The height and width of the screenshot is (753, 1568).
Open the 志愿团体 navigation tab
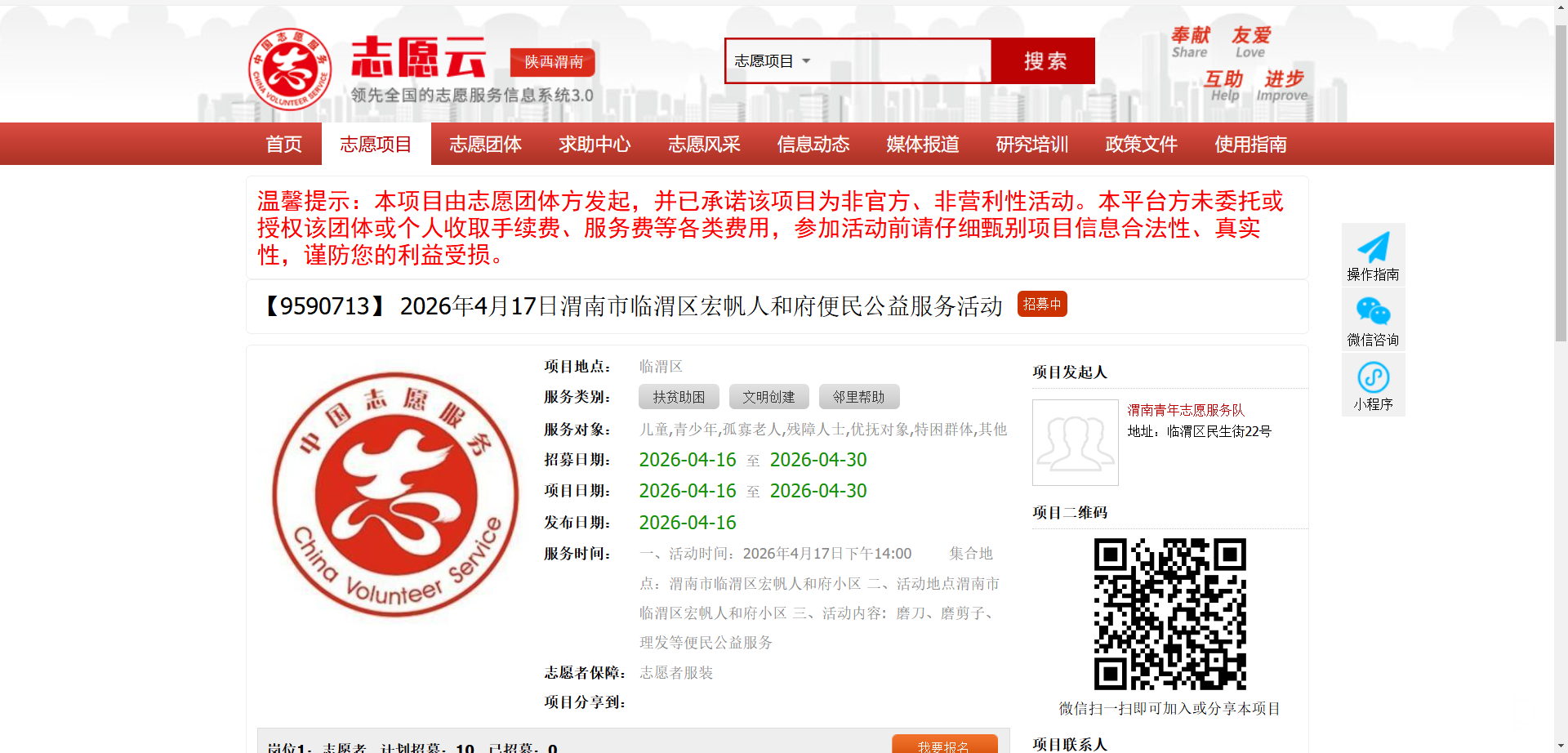(x=485, y=145)
